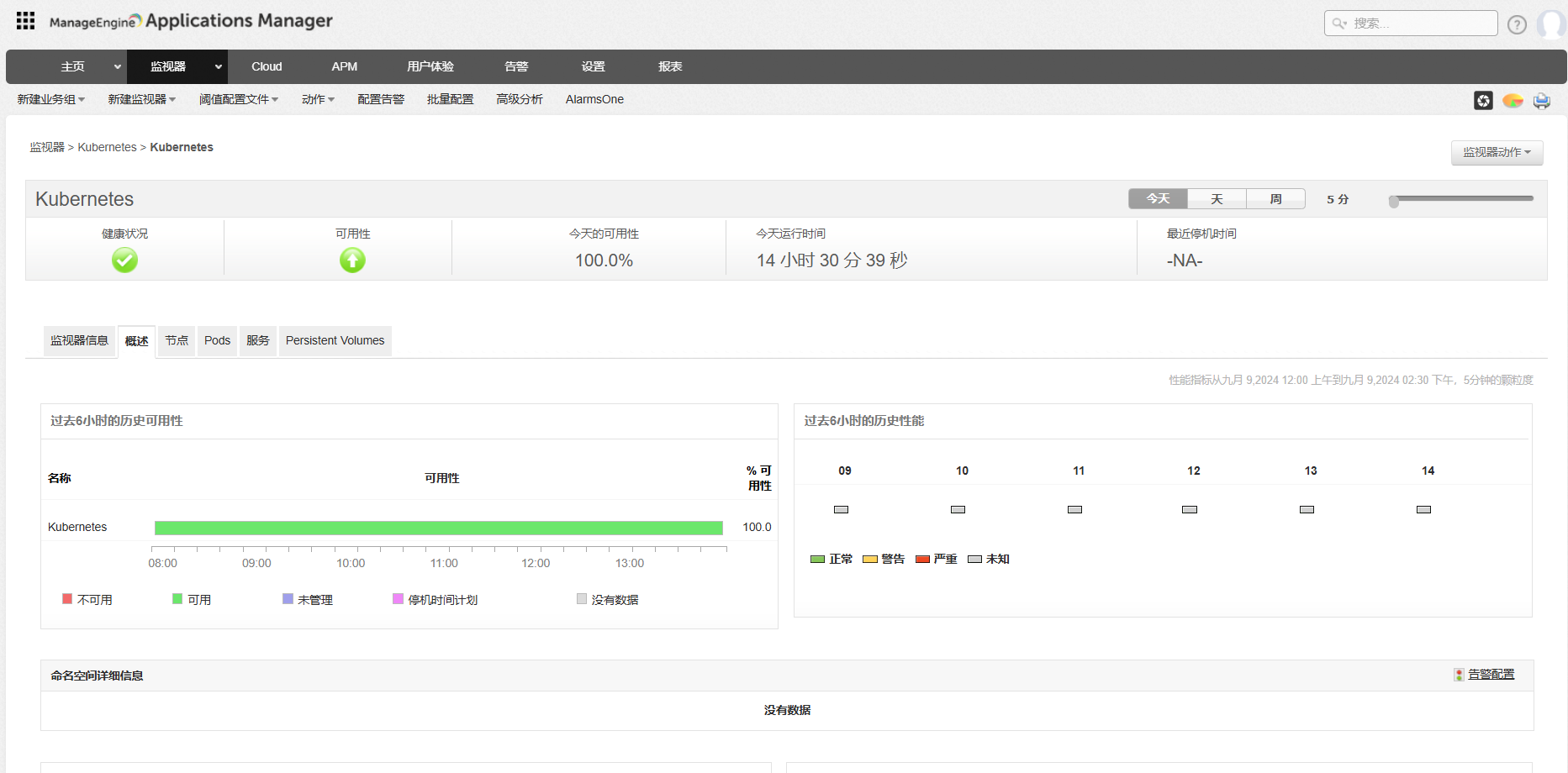Click the refresh snapshot icon in toolbar
This screenshot has width=1568, height=773.
pyautogui.click(x=1484, y=101)
